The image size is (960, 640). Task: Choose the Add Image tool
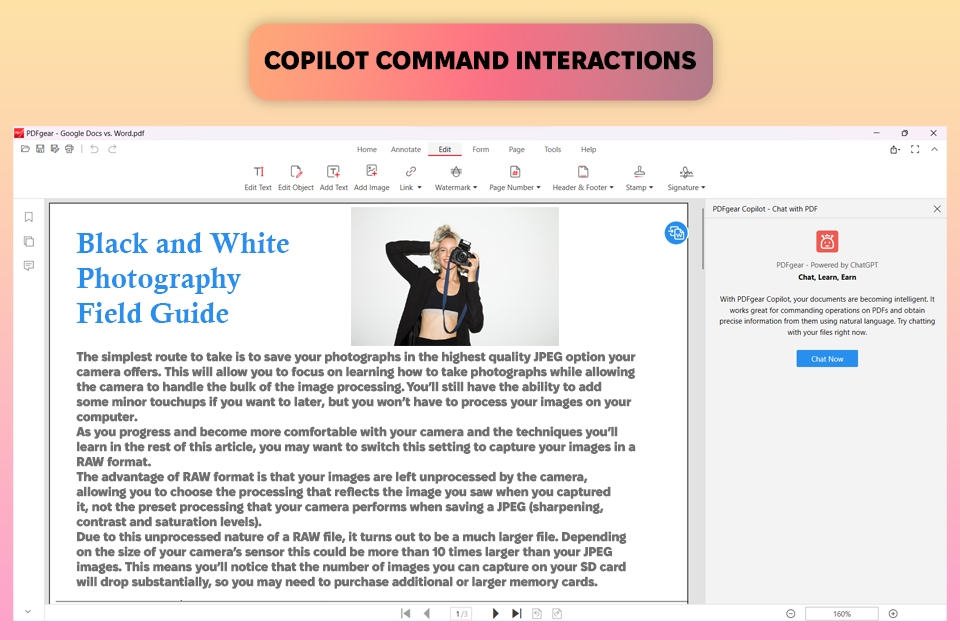[372, 178]
